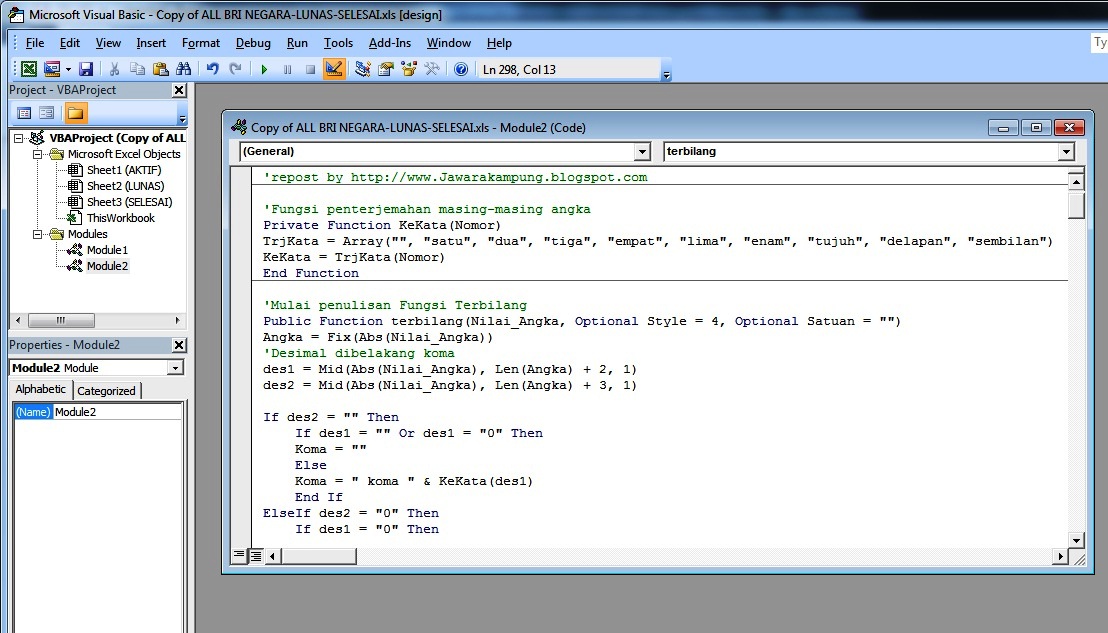Collapse the Modules folder

tap(37, 234)
